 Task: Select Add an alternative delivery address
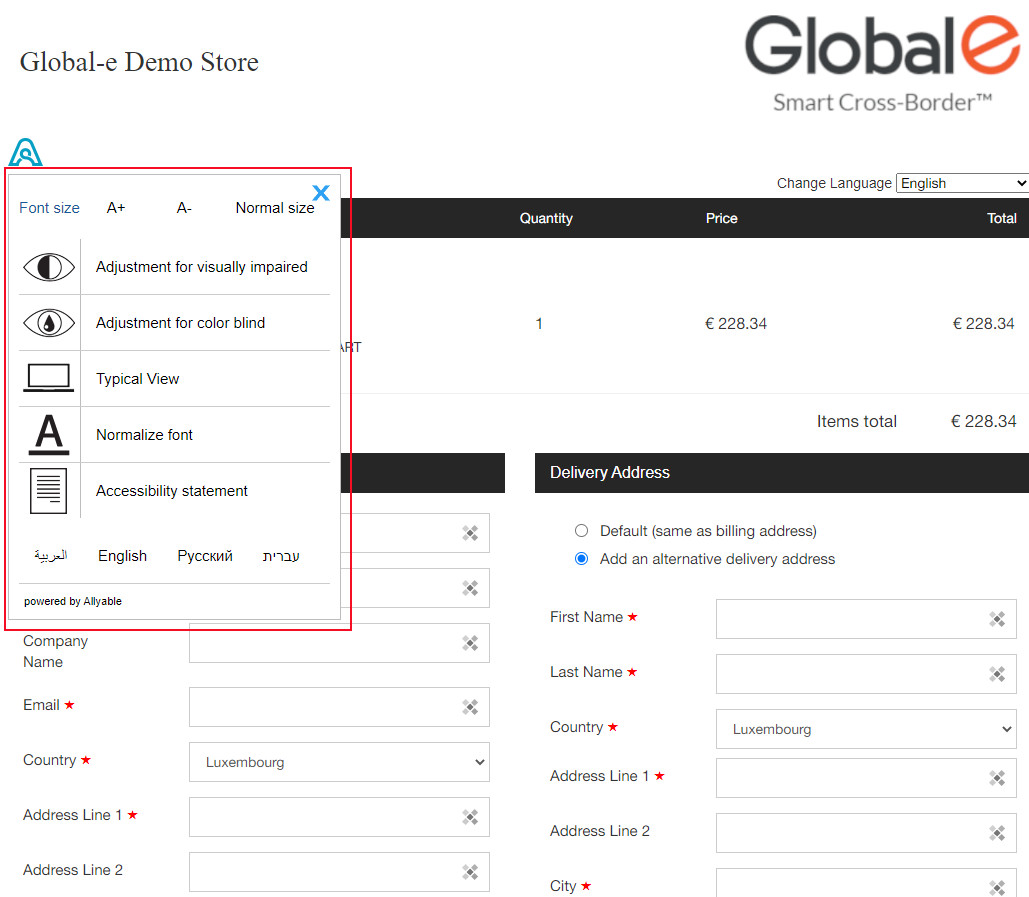click(582, 559)
